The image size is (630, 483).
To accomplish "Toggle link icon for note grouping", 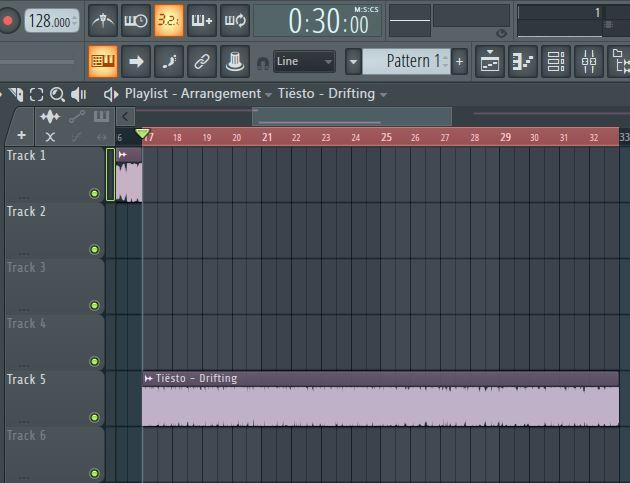I will tap(202, 61).
